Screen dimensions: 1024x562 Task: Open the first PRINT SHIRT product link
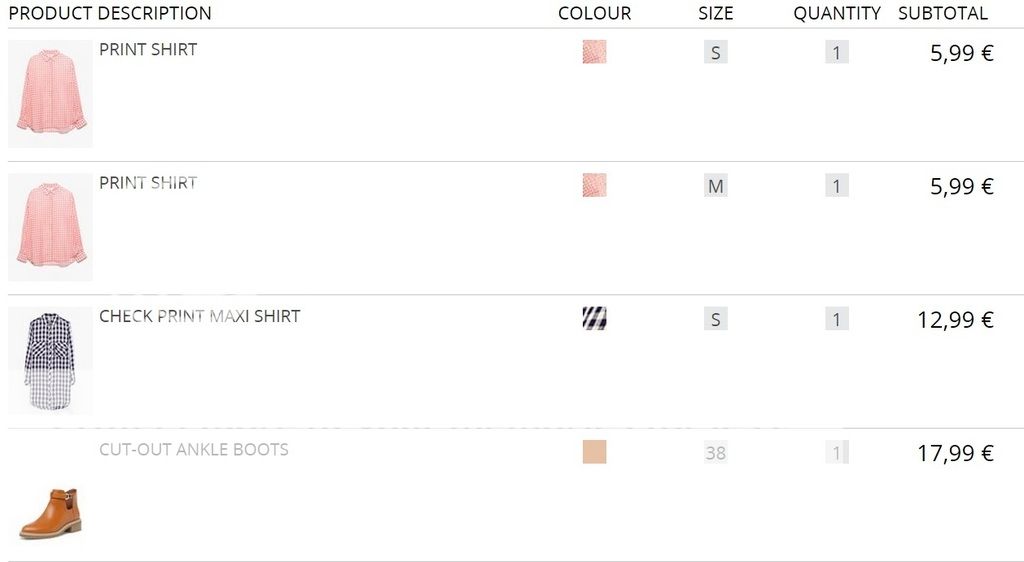(x=148, y=50)
